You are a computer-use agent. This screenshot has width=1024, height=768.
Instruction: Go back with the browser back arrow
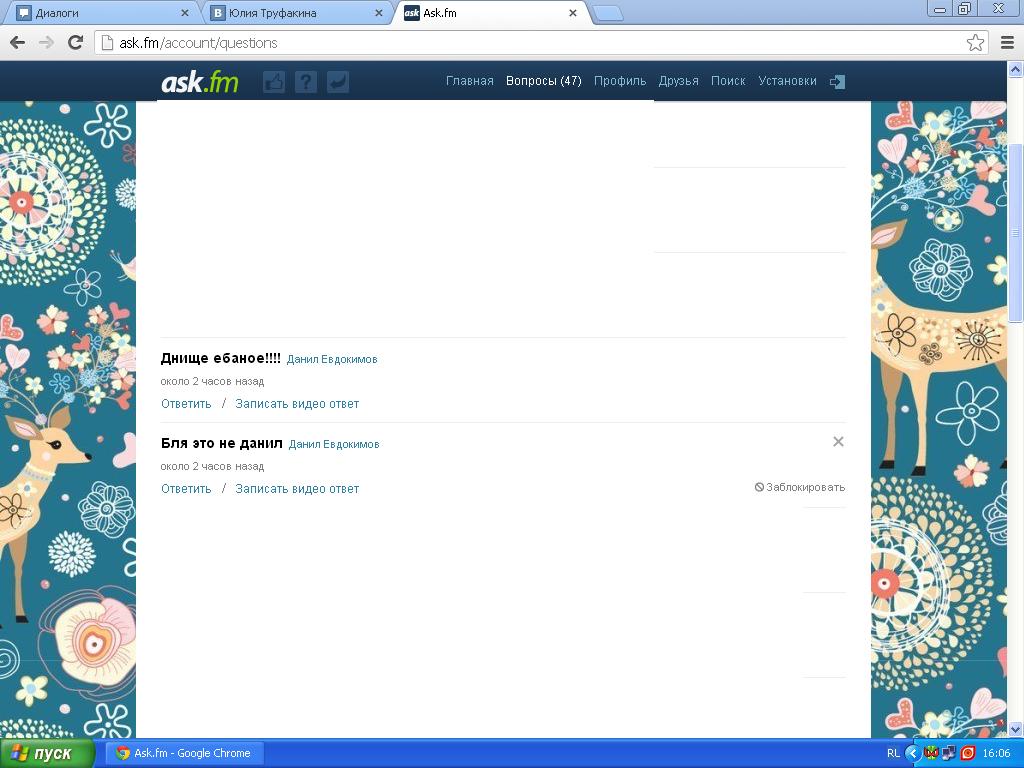click(18, 43)
